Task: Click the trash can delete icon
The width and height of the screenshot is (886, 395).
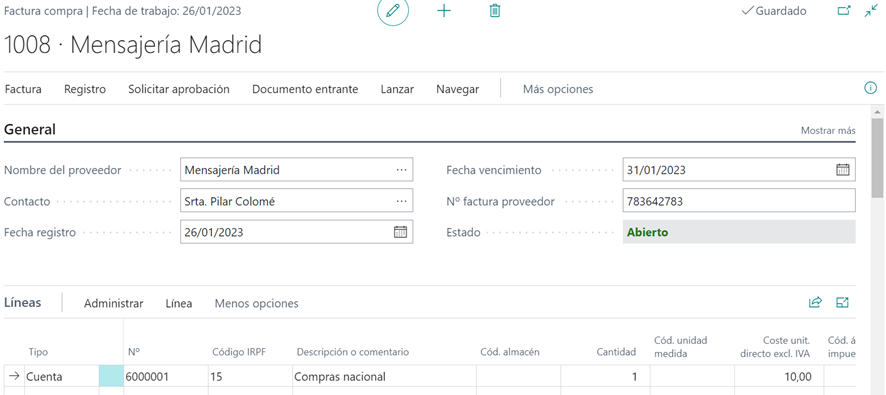Action: (x=494, y=11)
